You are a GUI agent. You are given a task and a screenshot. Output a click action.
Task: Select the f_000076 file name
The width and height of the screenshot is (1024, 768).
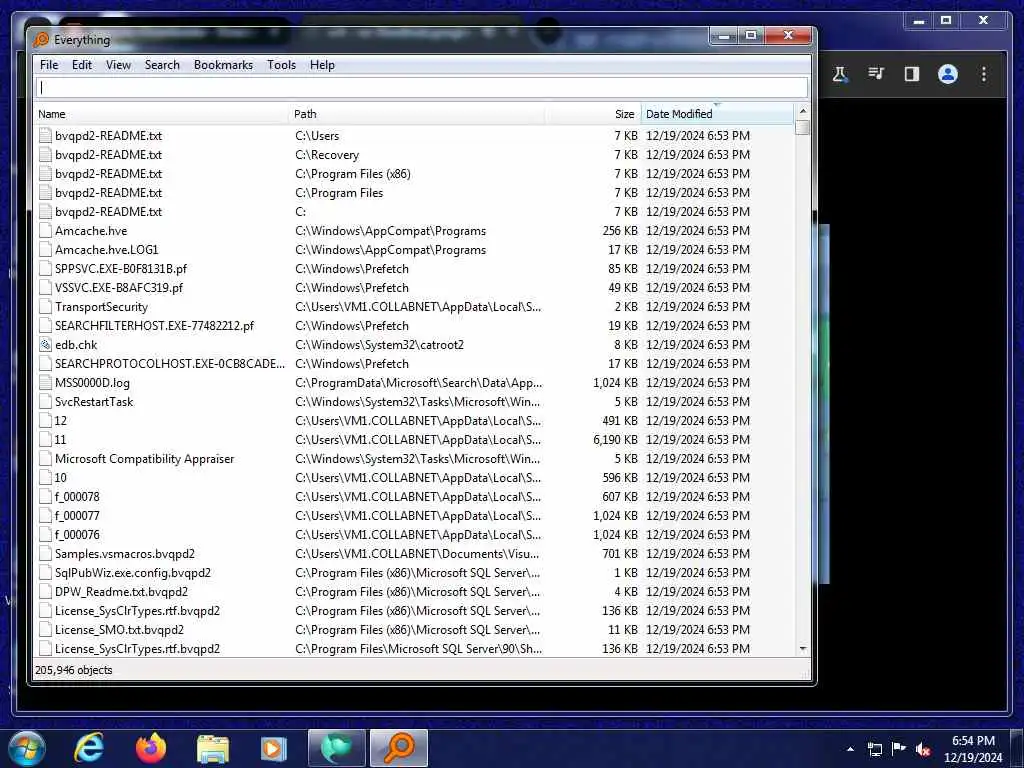click(77, 535)
